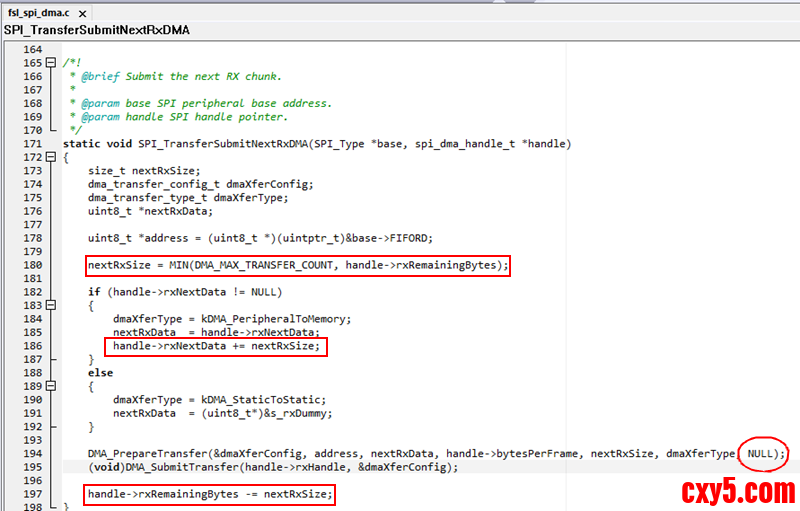Click the 'dmaXferType = kDMA_StaticToStatic;' line
Screen dimensions: 800x511
click(219, 400)
